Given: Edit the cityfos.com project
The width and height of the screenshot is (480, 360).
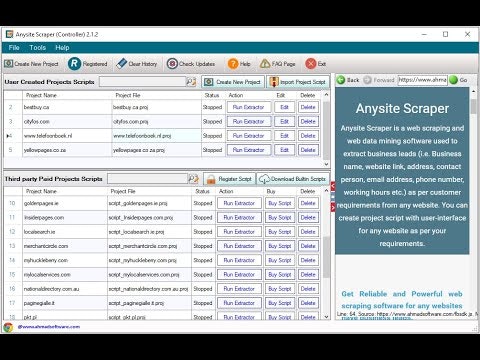Looking at the screenshot, I should 284,122.
